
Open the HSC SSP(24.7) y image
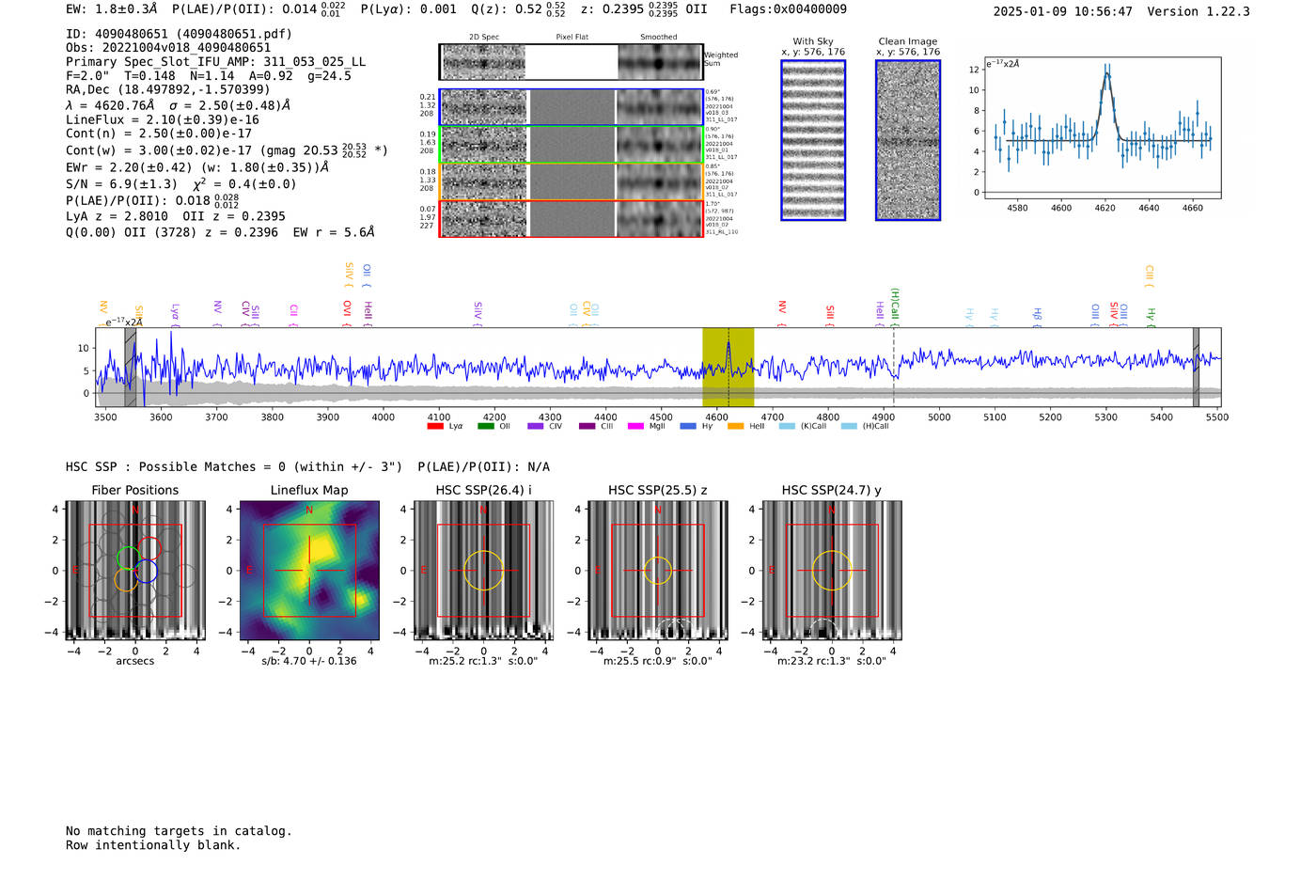coord(832,571)
